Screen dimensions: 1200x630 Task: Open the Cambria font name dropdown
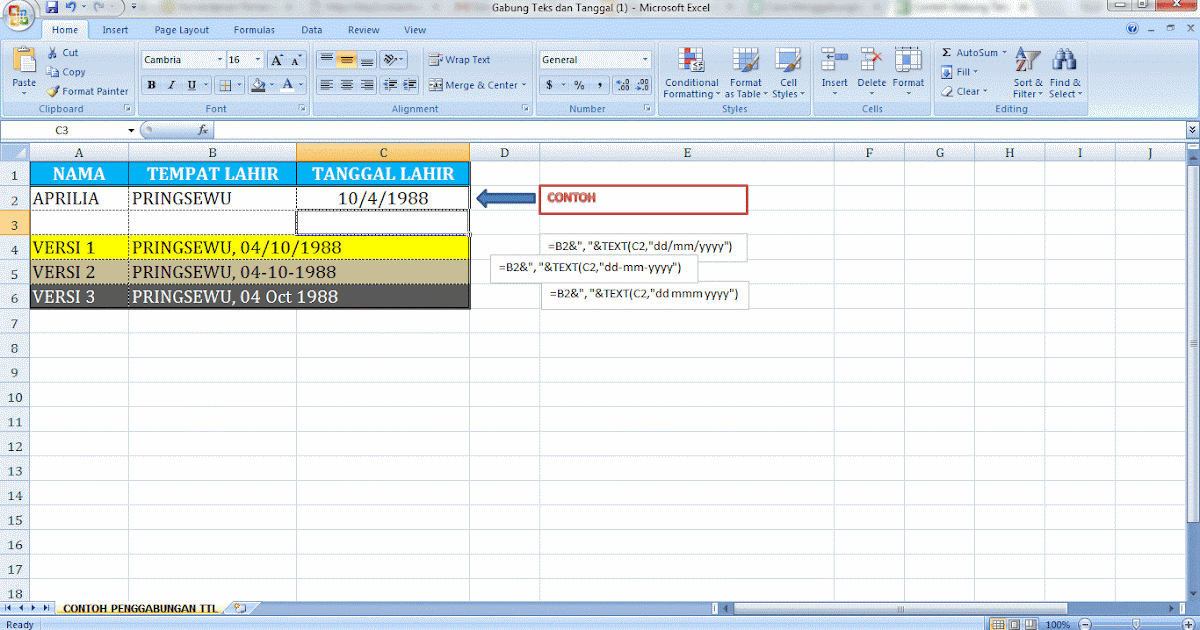click(218, 60)
